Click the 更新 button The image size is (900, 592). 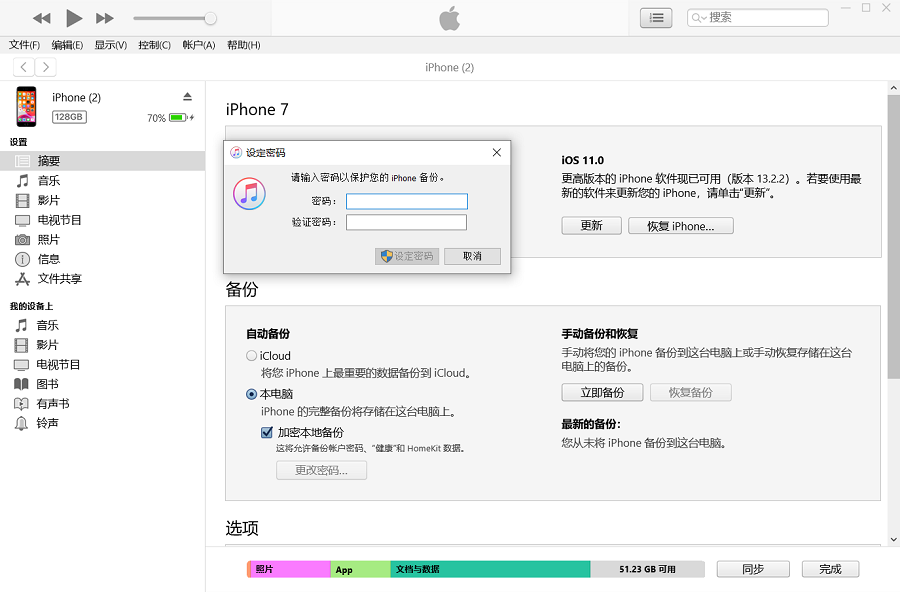pos(591,226)
